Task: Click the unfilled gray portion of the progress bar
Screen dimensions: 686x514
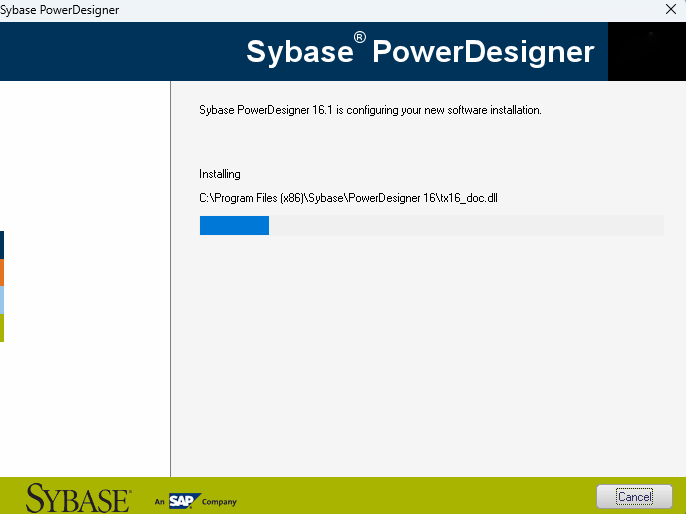Action: tap(465, 225)
